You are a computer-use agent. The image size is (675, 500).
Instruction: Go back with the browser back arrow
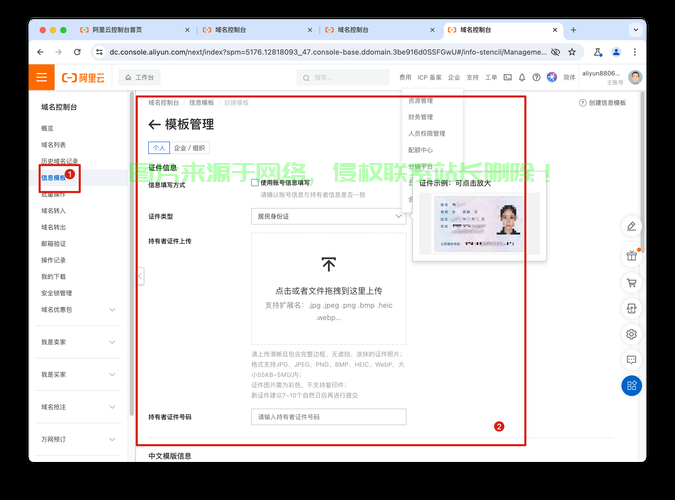(40, 52)
